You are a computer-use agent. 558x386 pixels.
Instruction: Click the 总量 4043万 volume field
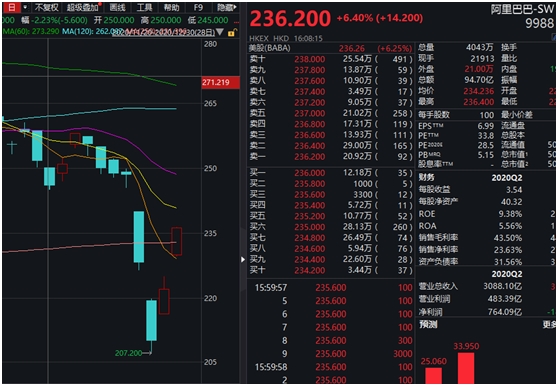click(x=456, y=47)
